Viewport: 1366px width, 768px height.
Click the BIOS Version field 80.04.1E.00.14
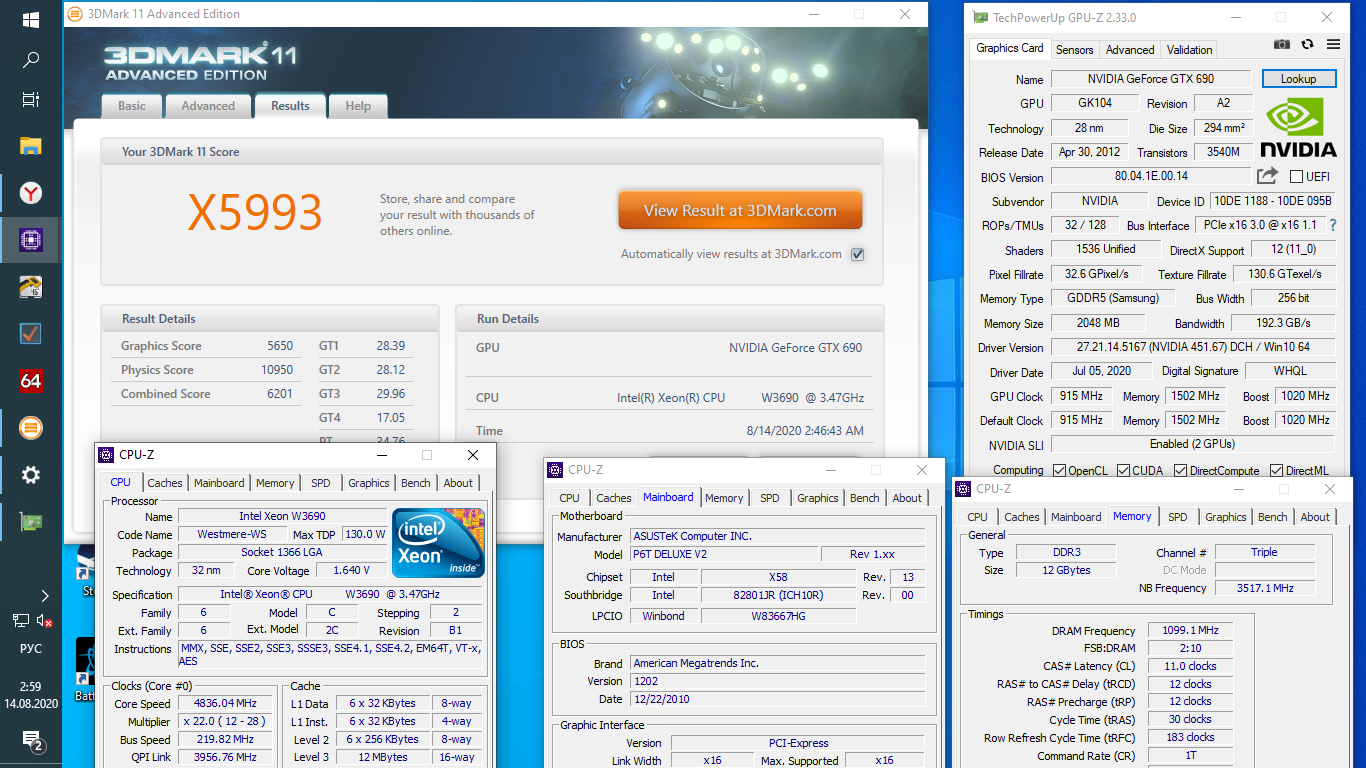(x=1152, y=176)
